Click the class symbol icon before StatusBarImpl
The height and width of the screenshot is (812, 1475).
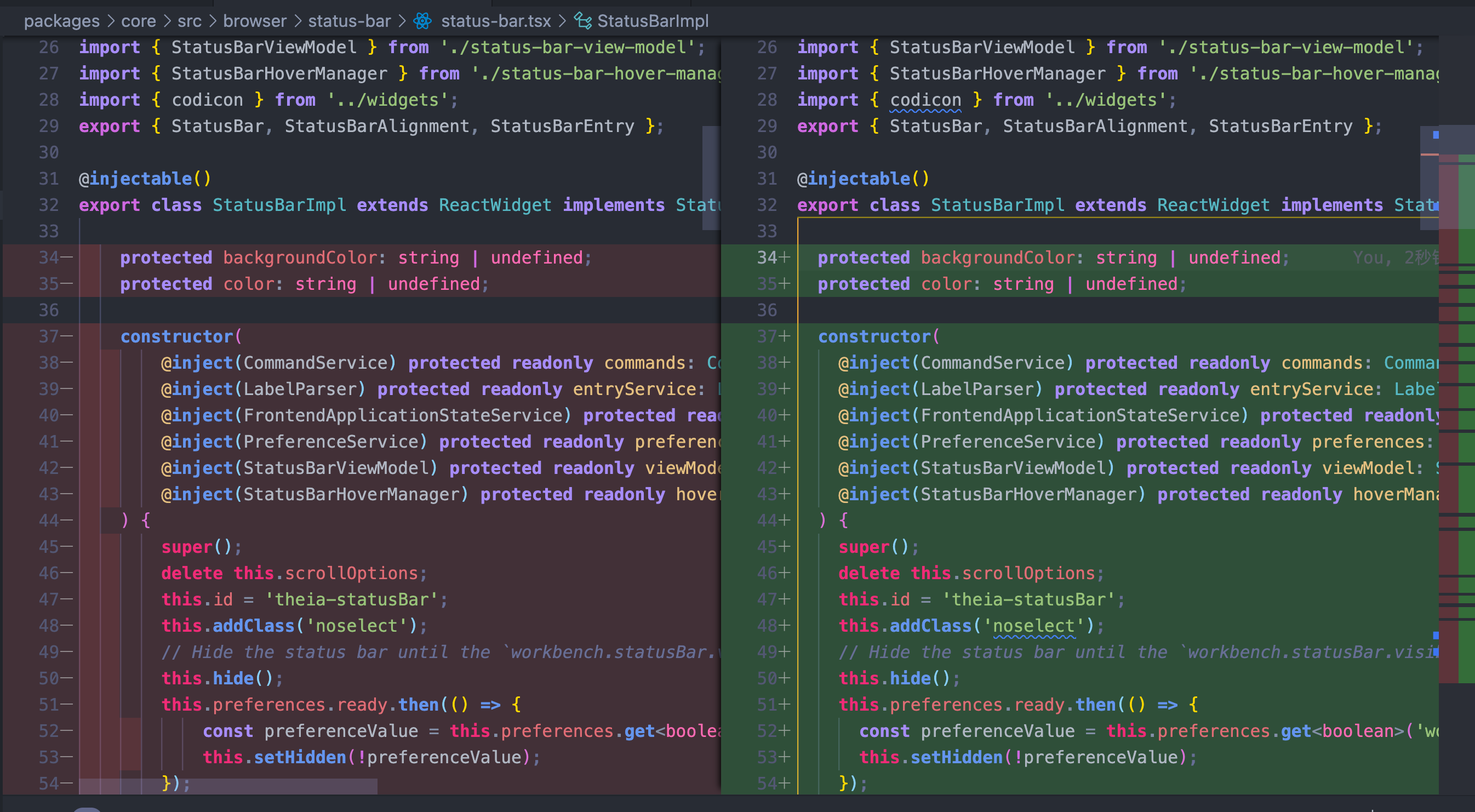point(583,21)
